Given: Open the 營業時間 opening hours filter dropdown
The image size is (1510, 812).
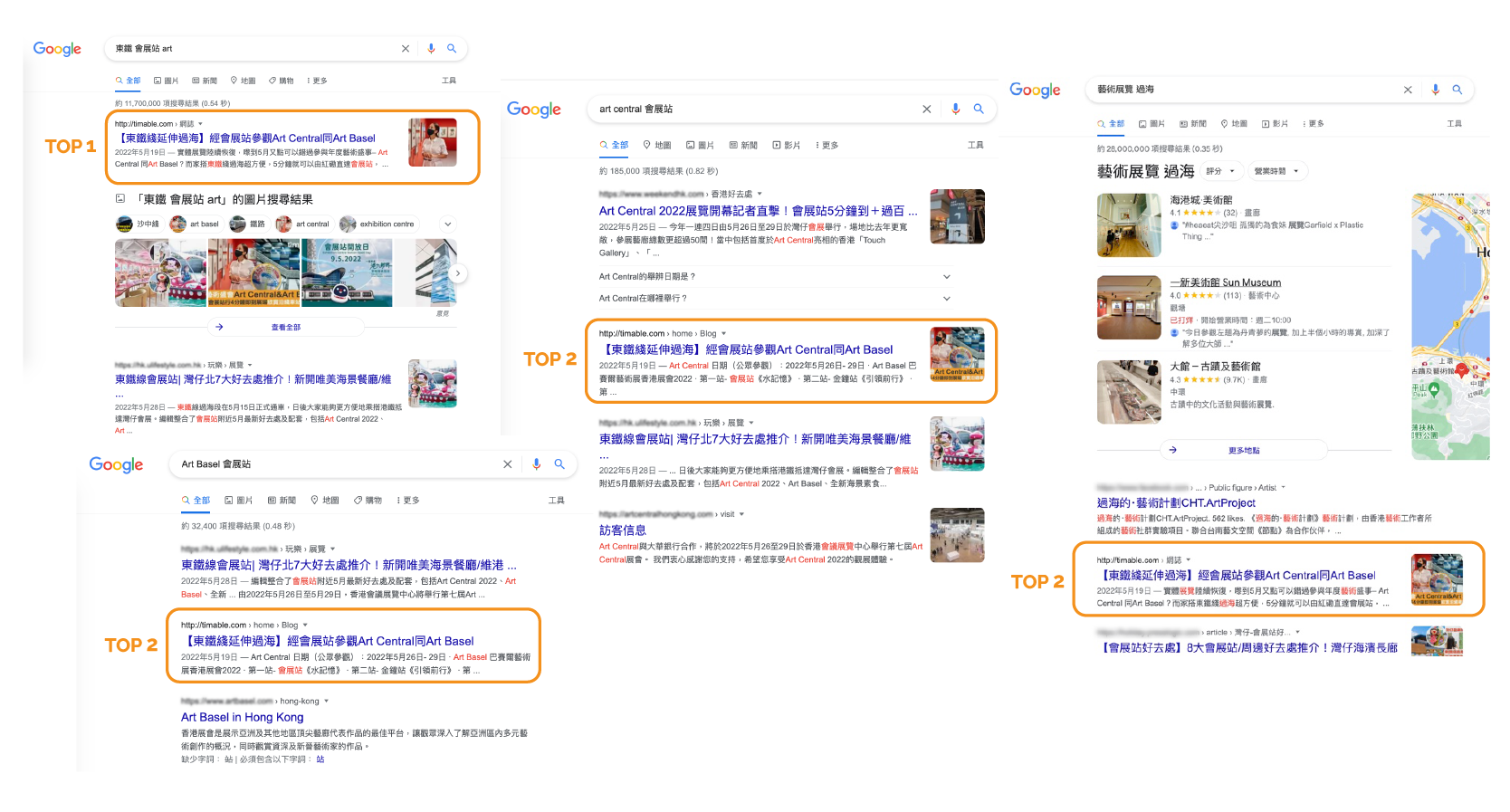Looking at the screenshot, I should click(1276, 171).
